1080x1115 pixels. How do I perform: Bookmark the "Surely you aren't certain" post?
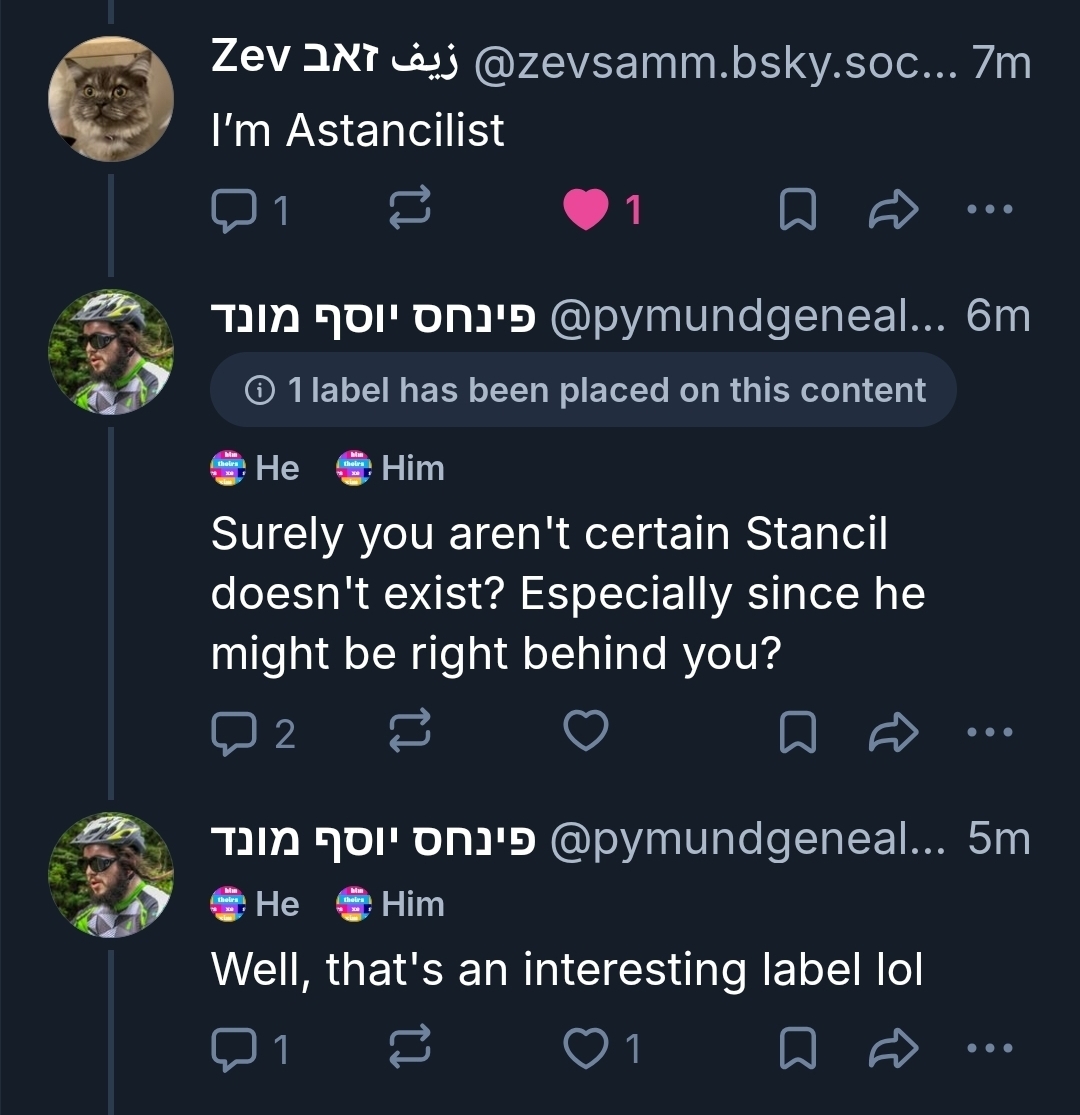click(796, 733)
